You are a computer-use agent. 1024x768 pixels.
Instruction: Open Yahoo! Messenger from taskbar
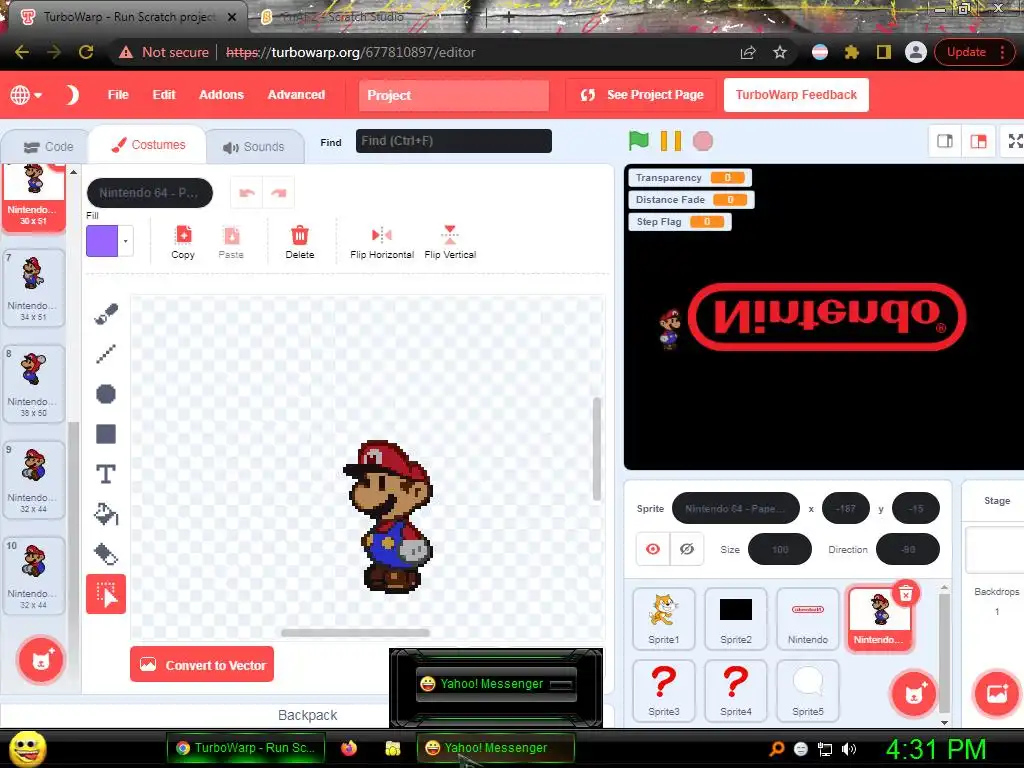(x=495, y=748)
